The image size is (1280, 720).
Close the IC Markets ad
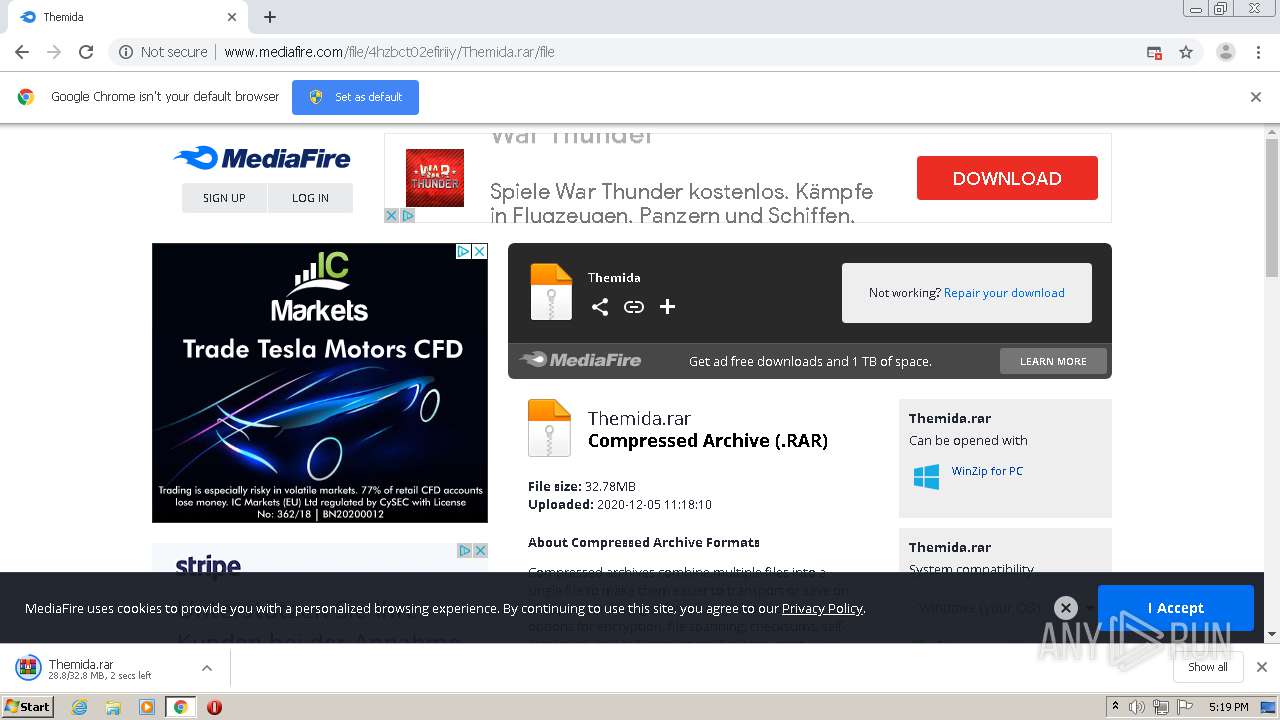[479, 251]
